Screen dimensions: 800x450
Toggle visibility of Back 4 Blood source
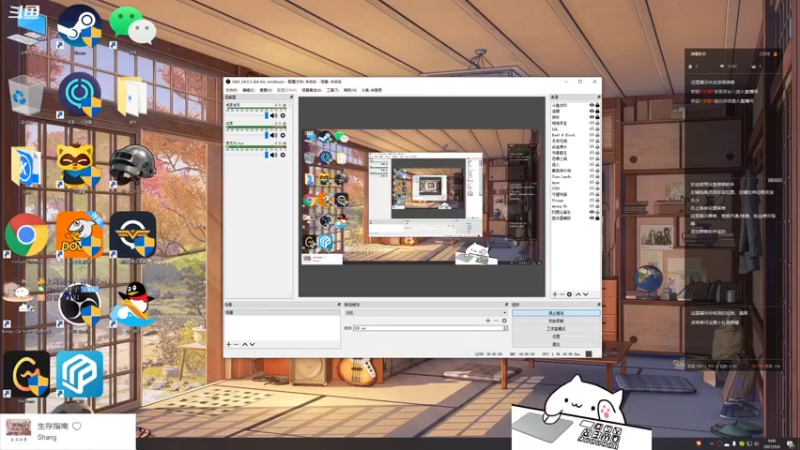[592, 135]
